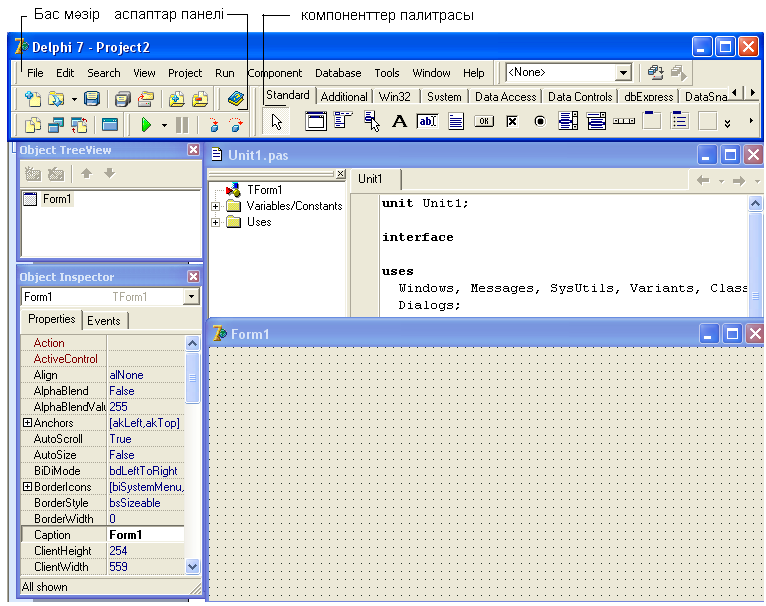Select the PopupMenu component
Screen dimensions: 766x606
(372, 121)
